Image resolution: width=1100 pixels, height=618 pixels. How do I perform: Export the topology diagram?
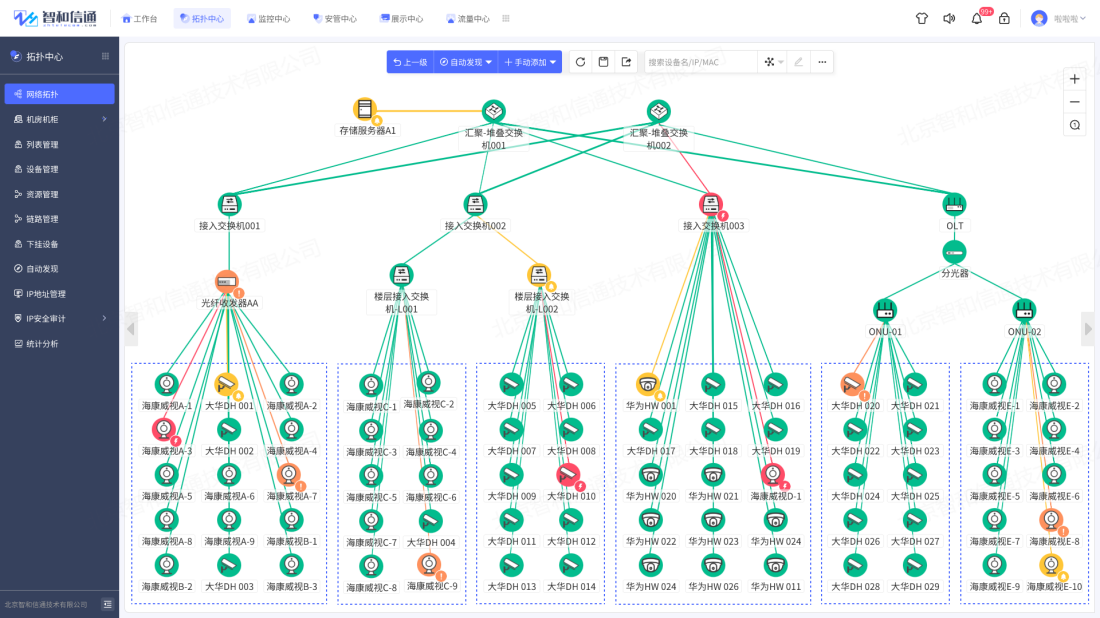[x=626, y=62]
